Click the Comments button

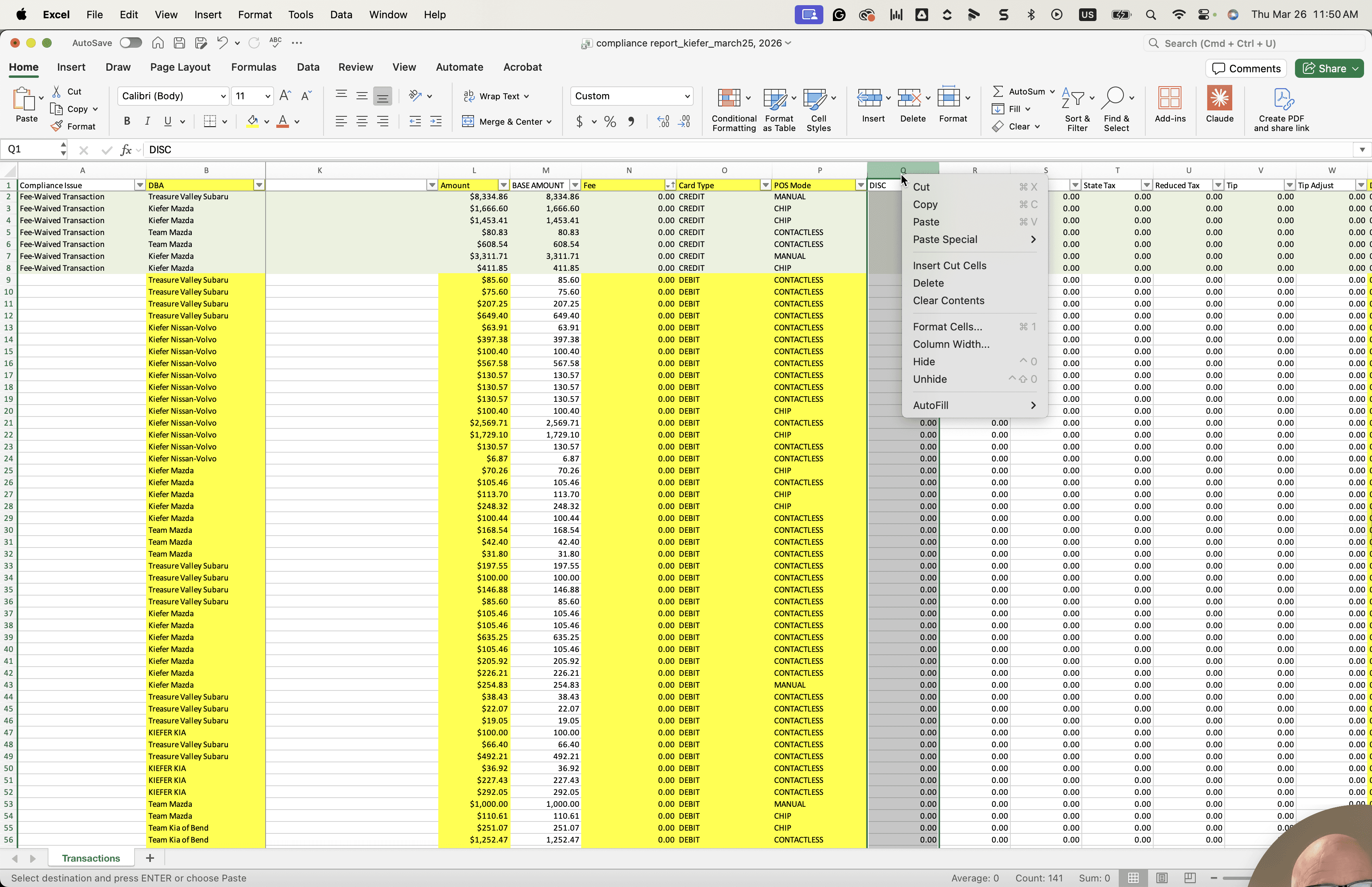point(1246,69)
